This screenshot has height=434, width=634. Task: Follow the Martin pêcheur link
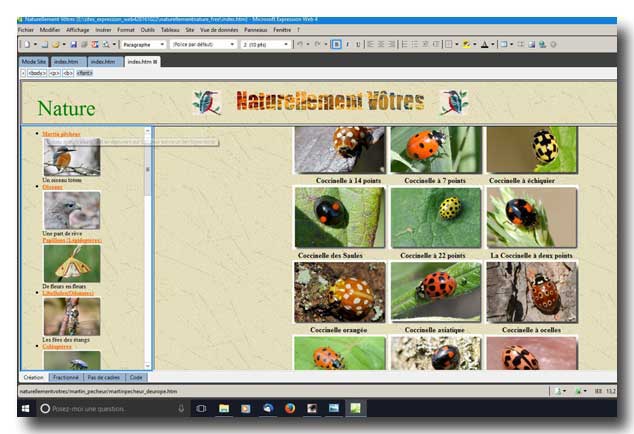61,134
